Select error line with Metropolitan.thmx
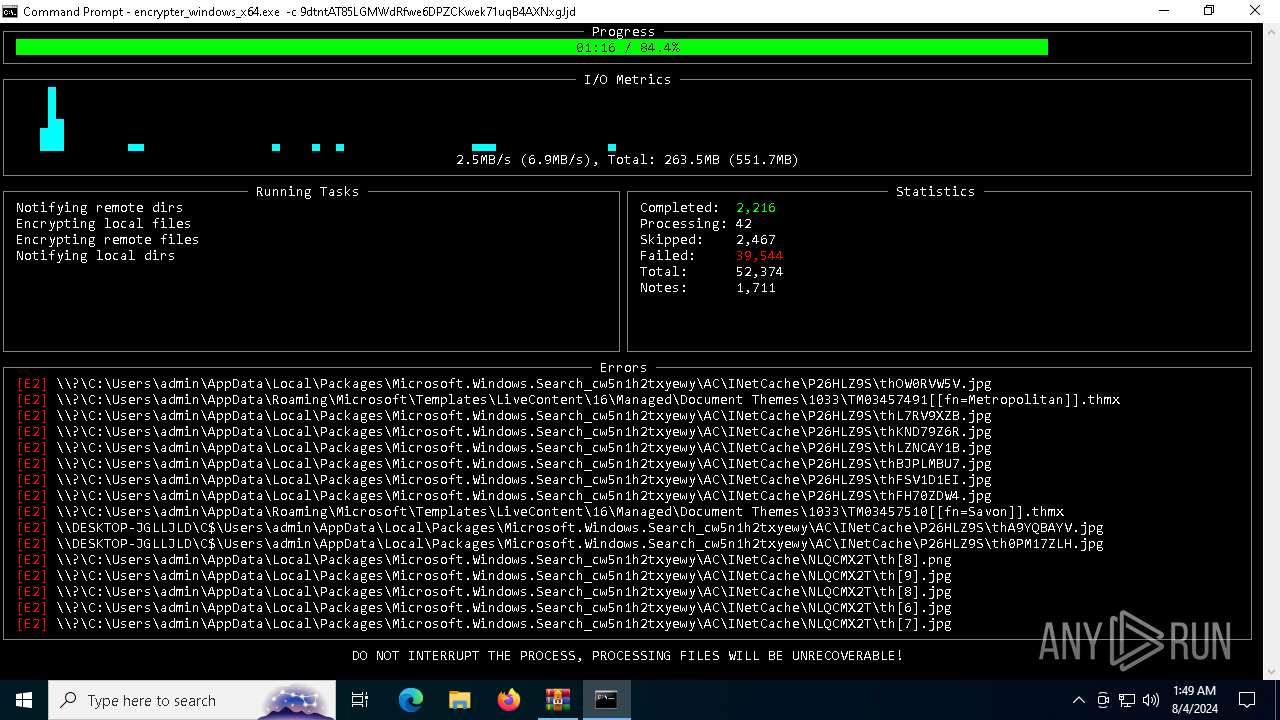1280x720 pixels. 568,399
